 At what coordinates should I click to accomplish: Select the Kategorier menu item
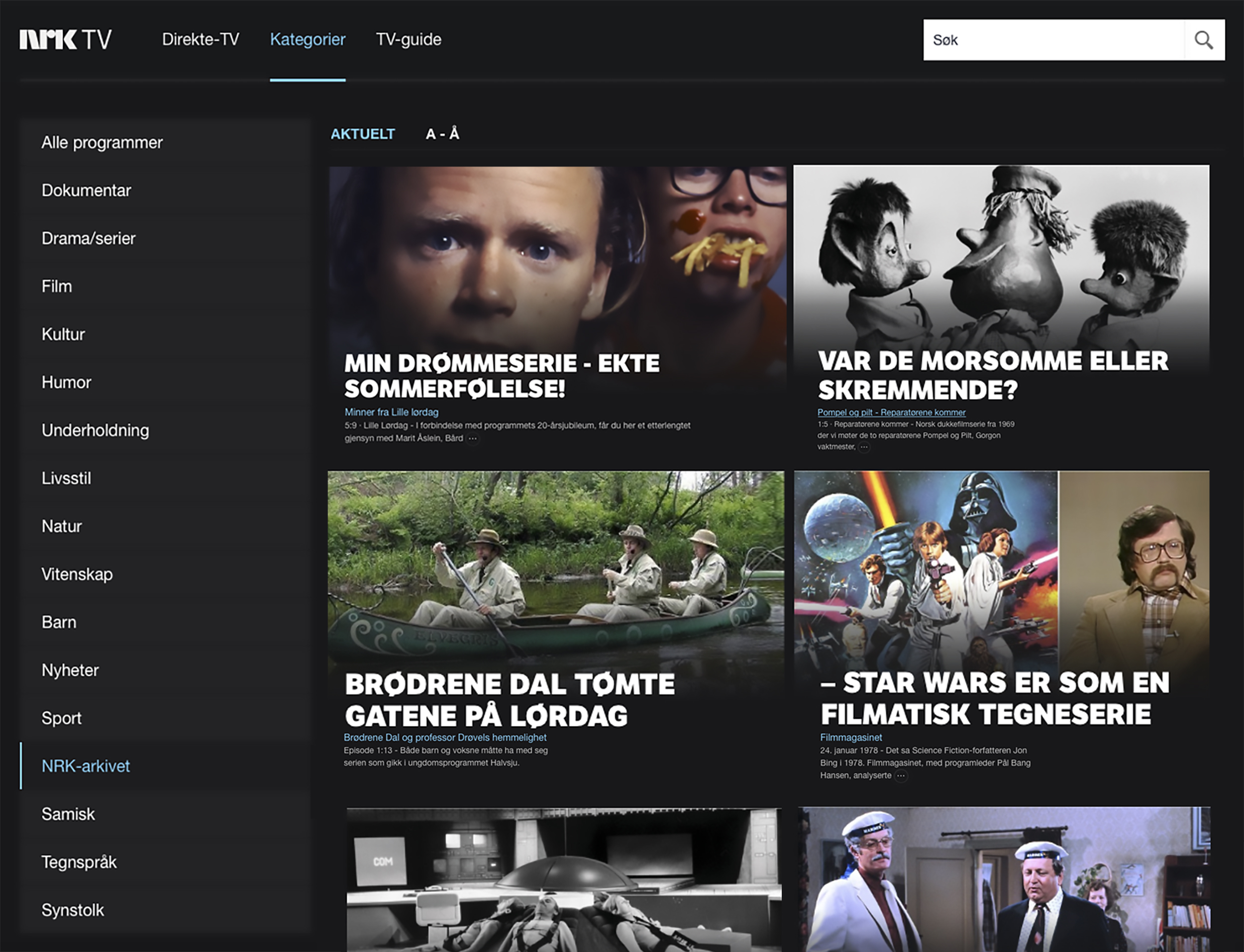pos(308,39)
